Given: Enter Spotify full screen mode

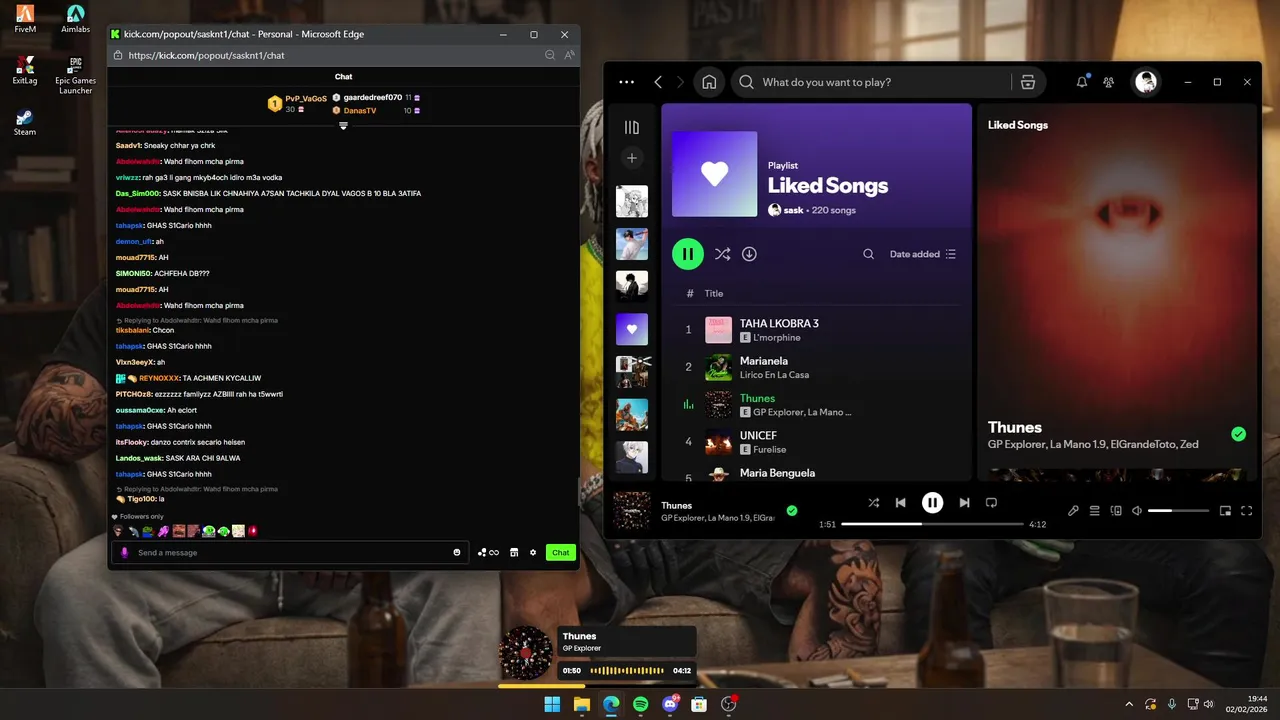Looking at the screenshot, I should coord(1246,511).
